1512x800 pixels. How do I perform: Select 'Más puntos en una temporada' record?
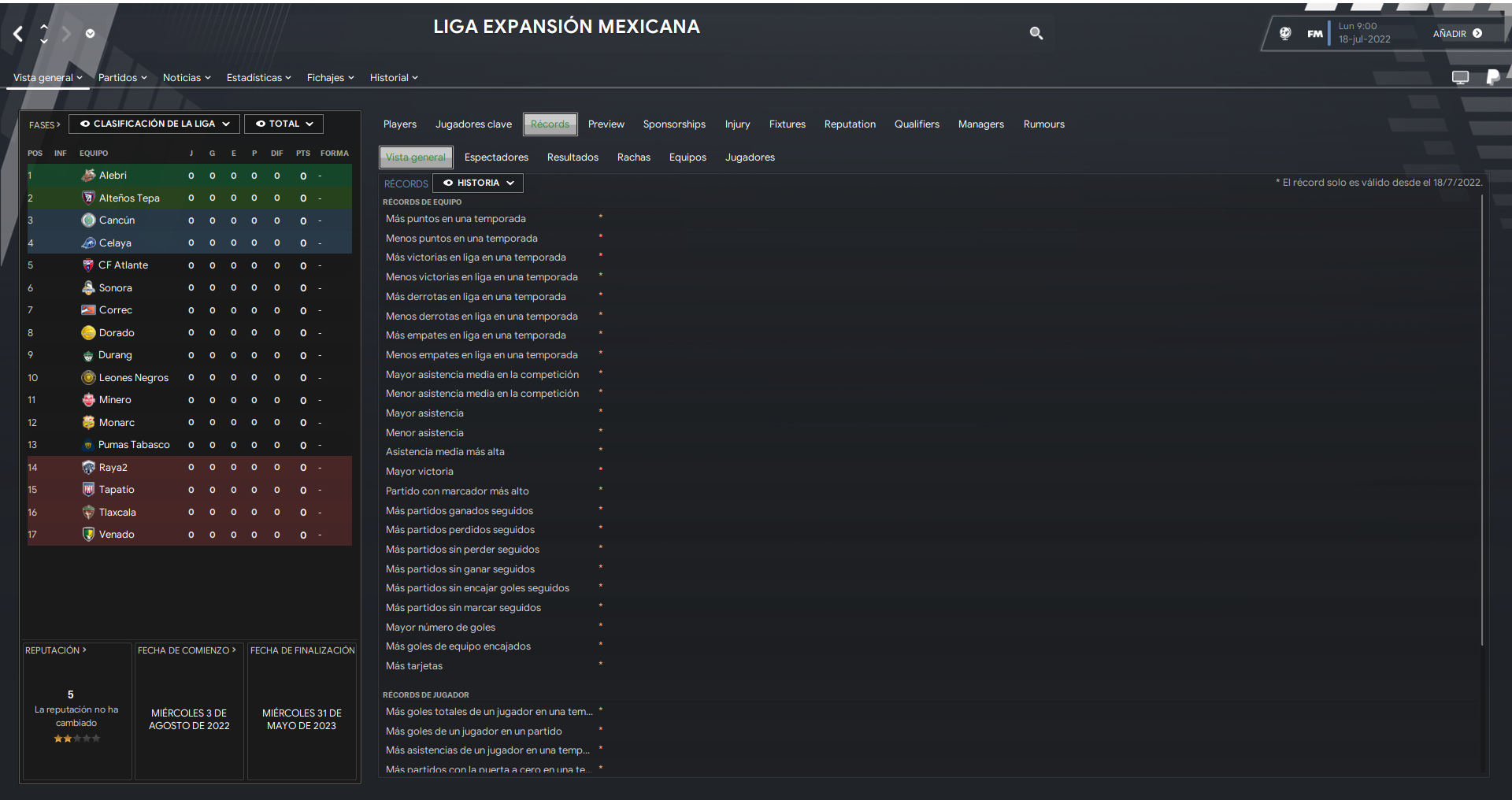[456, 219]
